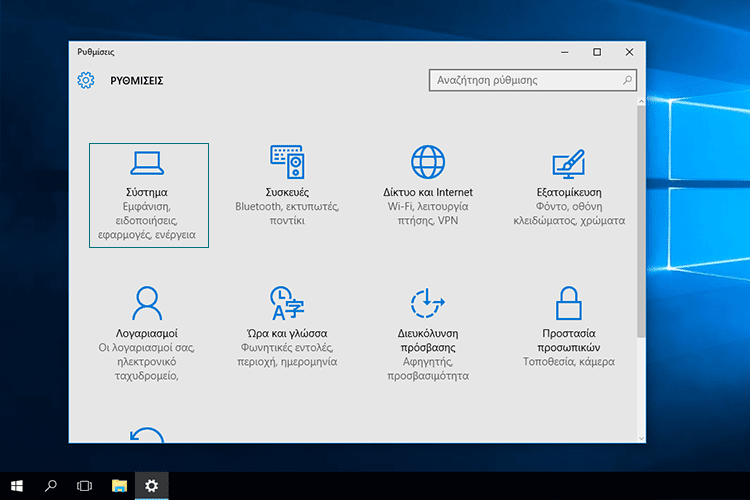Click the Ώρα και γλώσσα label
This screenshot has height=500, width=750.
pyautogui.click(x=287, y=333)
